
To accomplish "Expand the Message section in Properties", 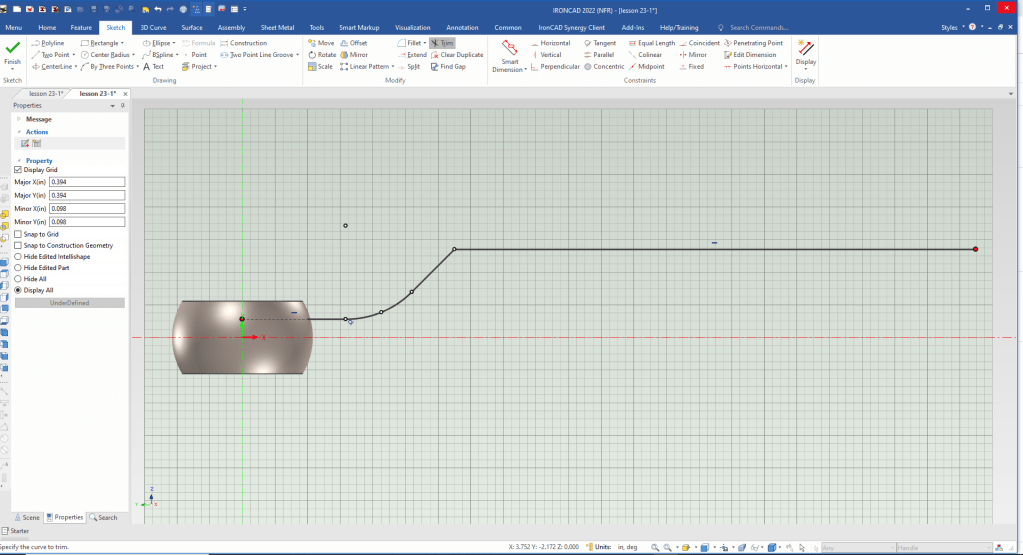I will tap(19, 119).
